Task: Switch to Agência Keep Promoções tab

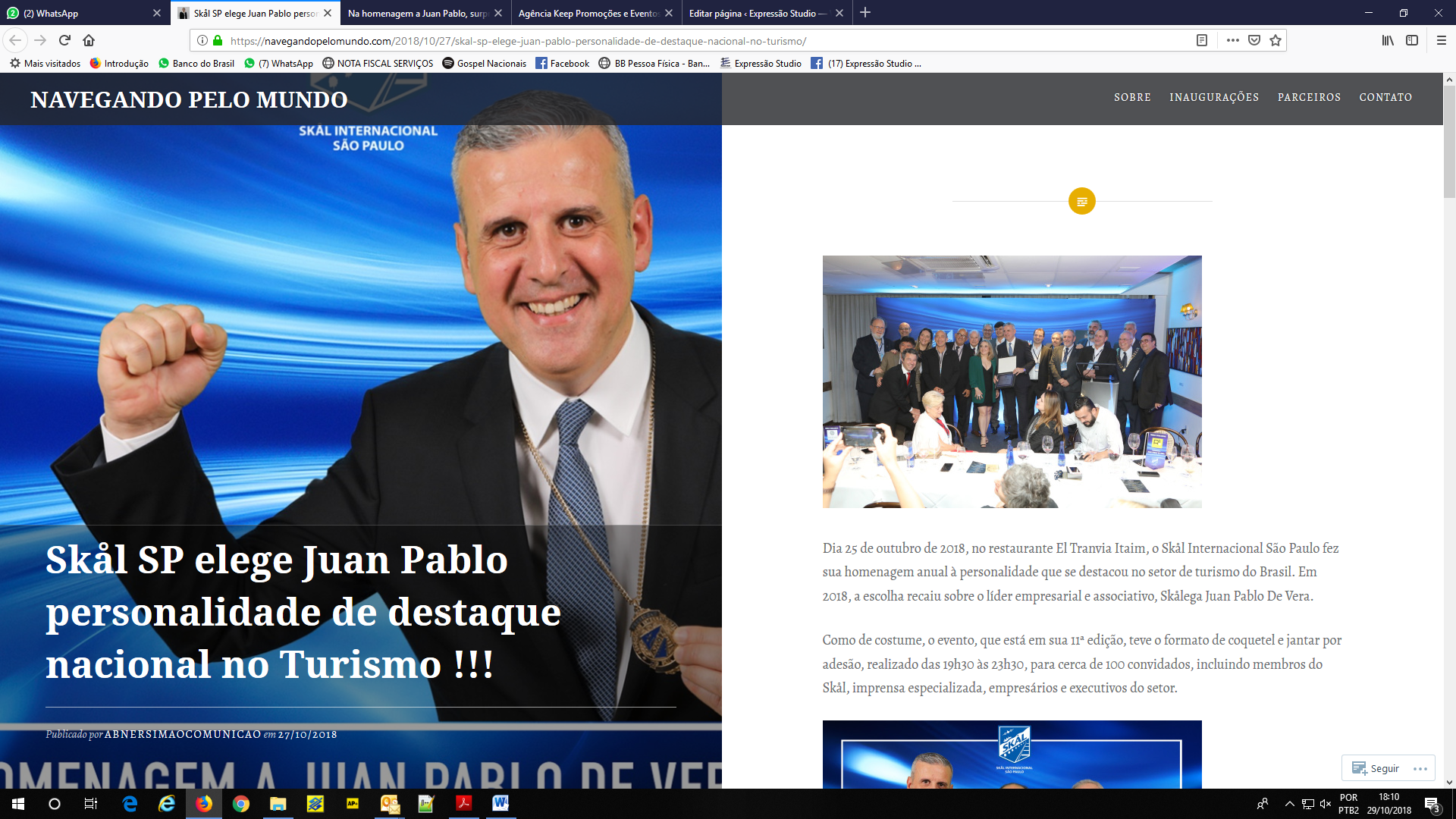Action: click(x=588, y=13)
